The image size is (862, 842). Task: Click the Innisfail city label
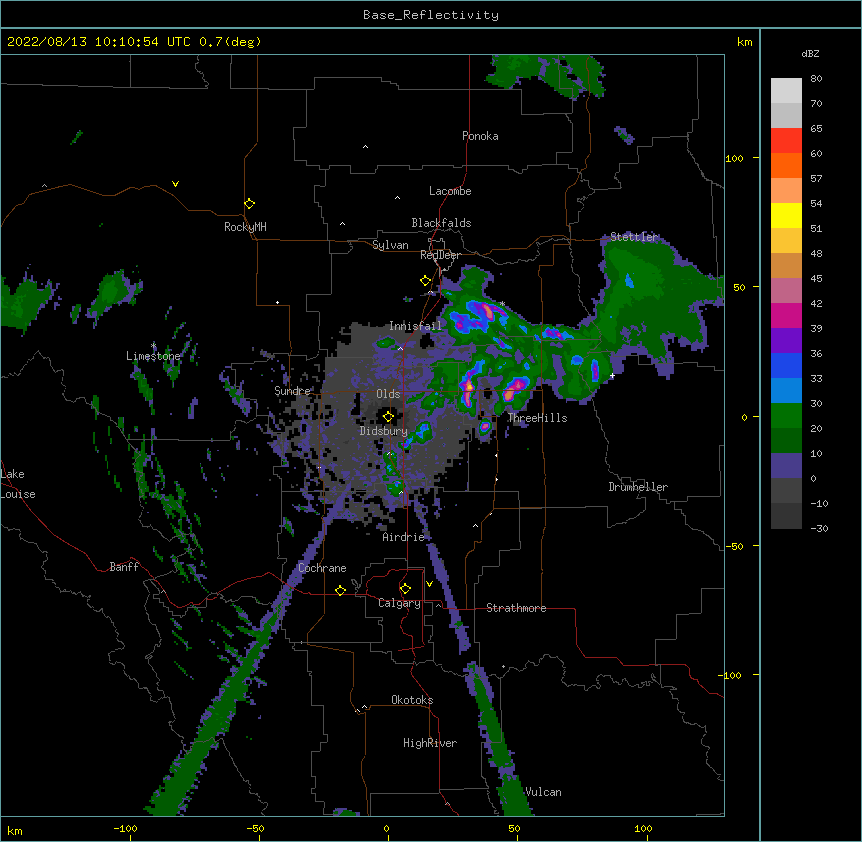pyautogui.click(x=415, y=326)
